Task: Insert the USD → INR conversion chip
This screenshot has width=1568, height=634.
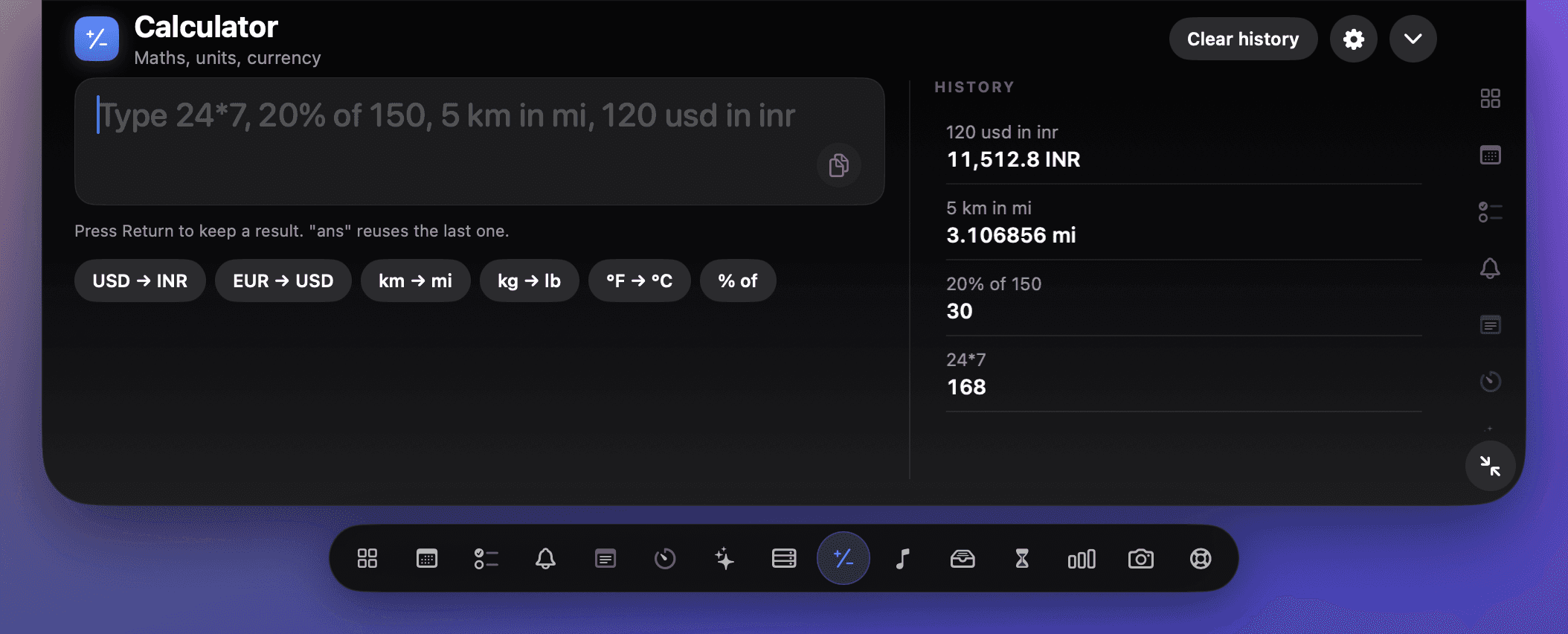Action: point(140,281)
